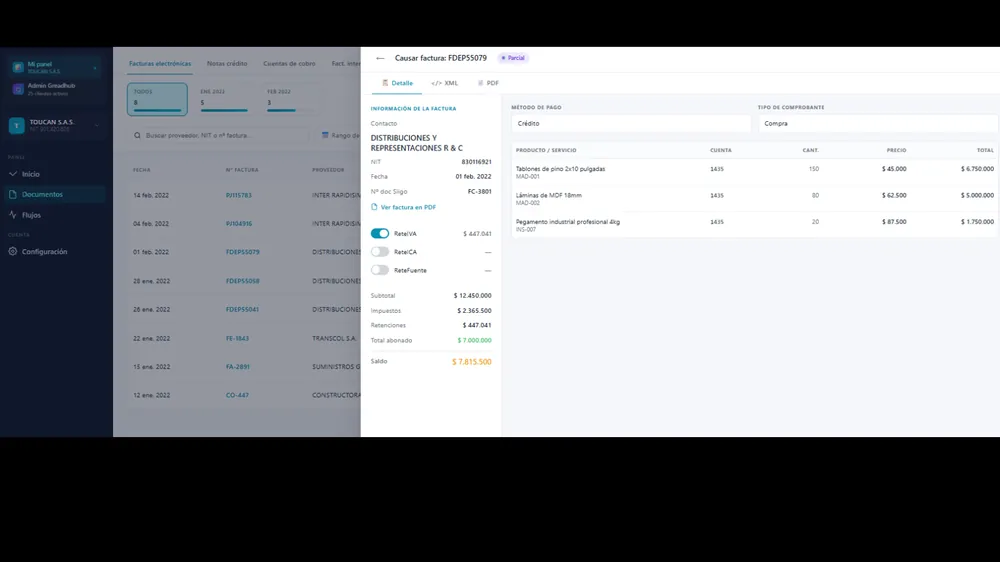
Task: Open Configuración in the sidebar
Action: tap(55, 251)
